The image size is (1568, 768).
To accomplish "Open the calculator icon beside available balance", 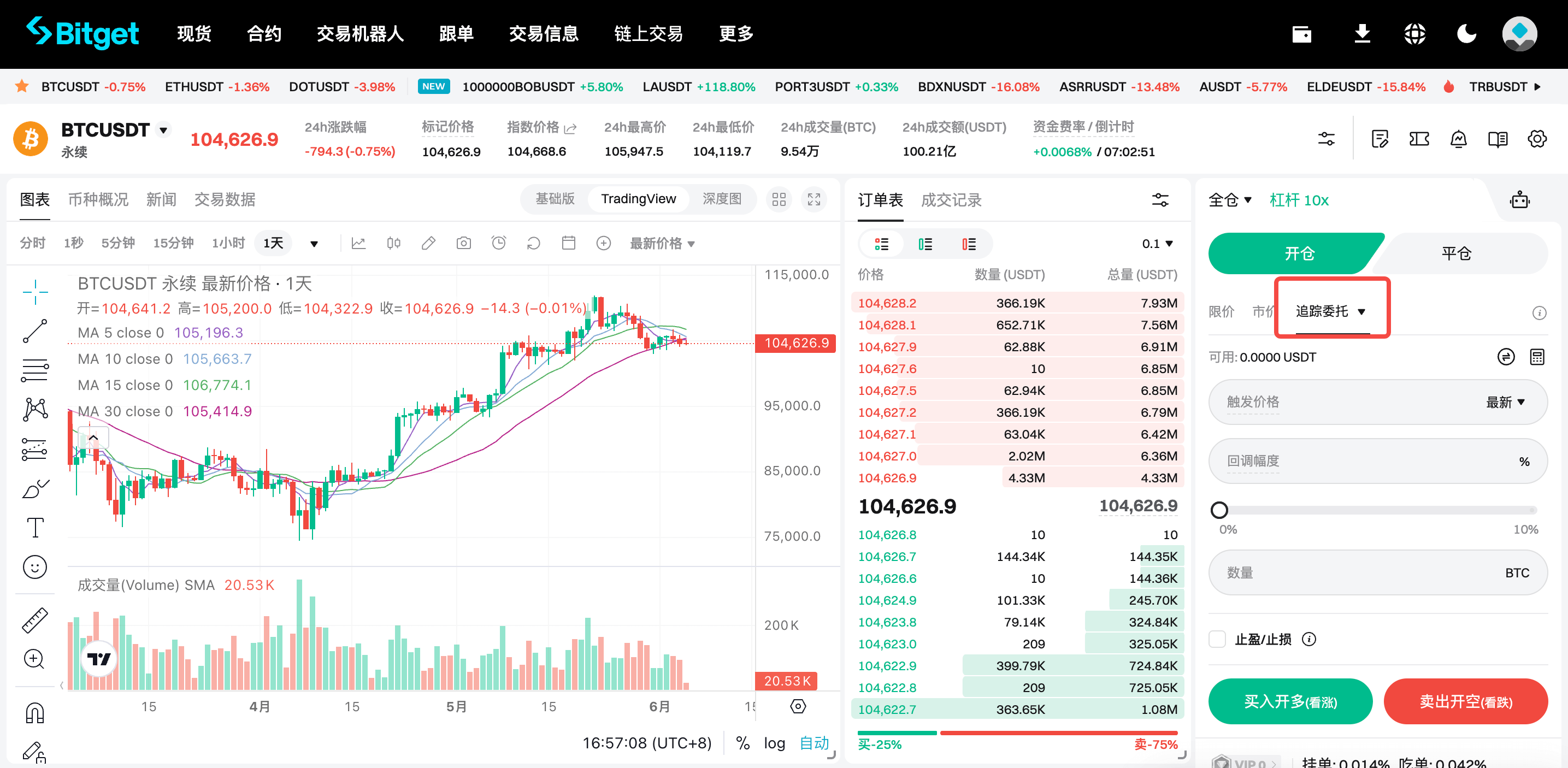I will [1536, 357].
